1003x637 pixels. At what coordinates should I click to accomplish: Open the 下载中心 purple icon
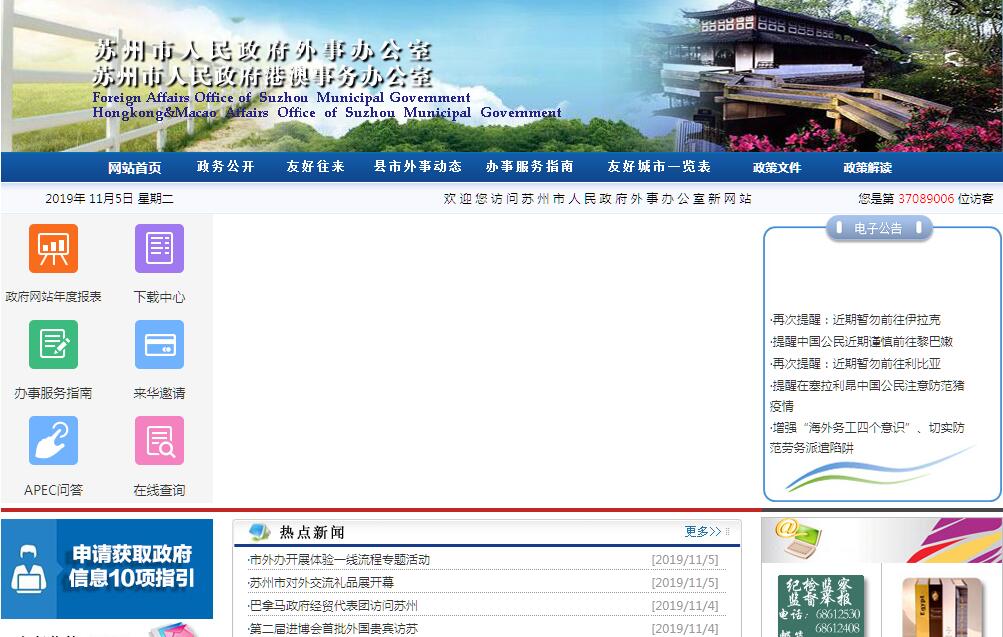coord(159,249)
